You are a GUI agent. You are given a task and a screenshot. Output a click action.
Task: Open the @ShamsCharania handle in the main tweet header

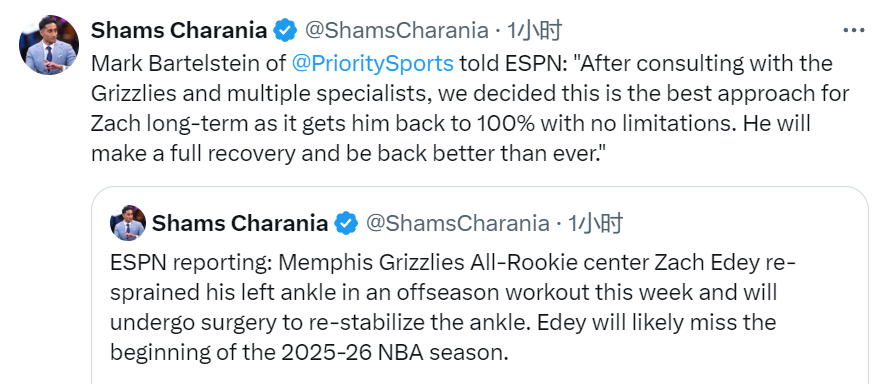pyautogui.click(x=396, y=30)
